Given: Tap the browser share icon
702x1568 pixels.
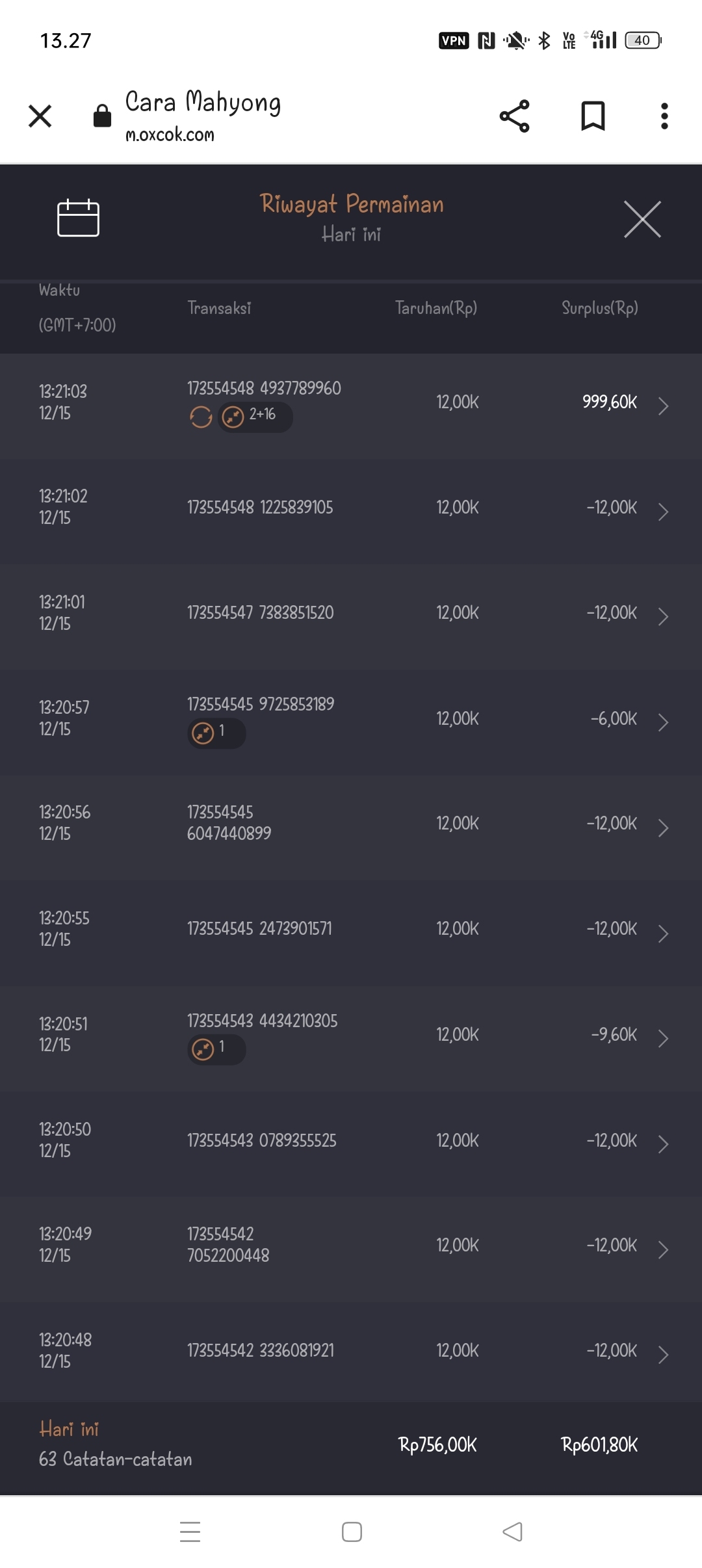Looking at the screenshot, I should coord(514,116).
